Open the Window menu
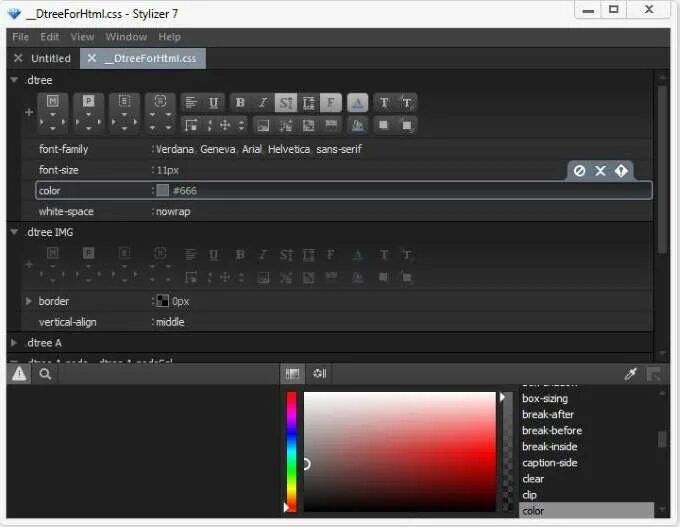The width and height of the screenshot is (680, 527). coord(126,37)
